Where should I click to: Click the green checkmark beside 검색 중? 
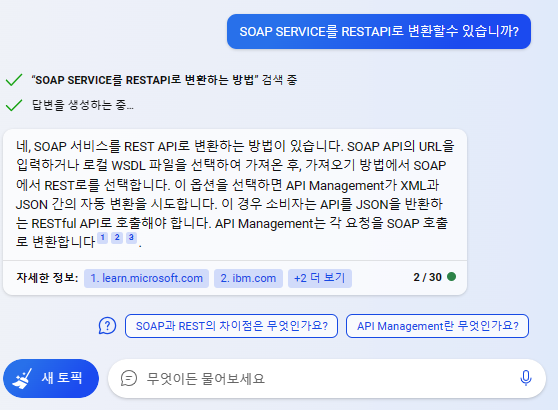click(x=14, y=80)
